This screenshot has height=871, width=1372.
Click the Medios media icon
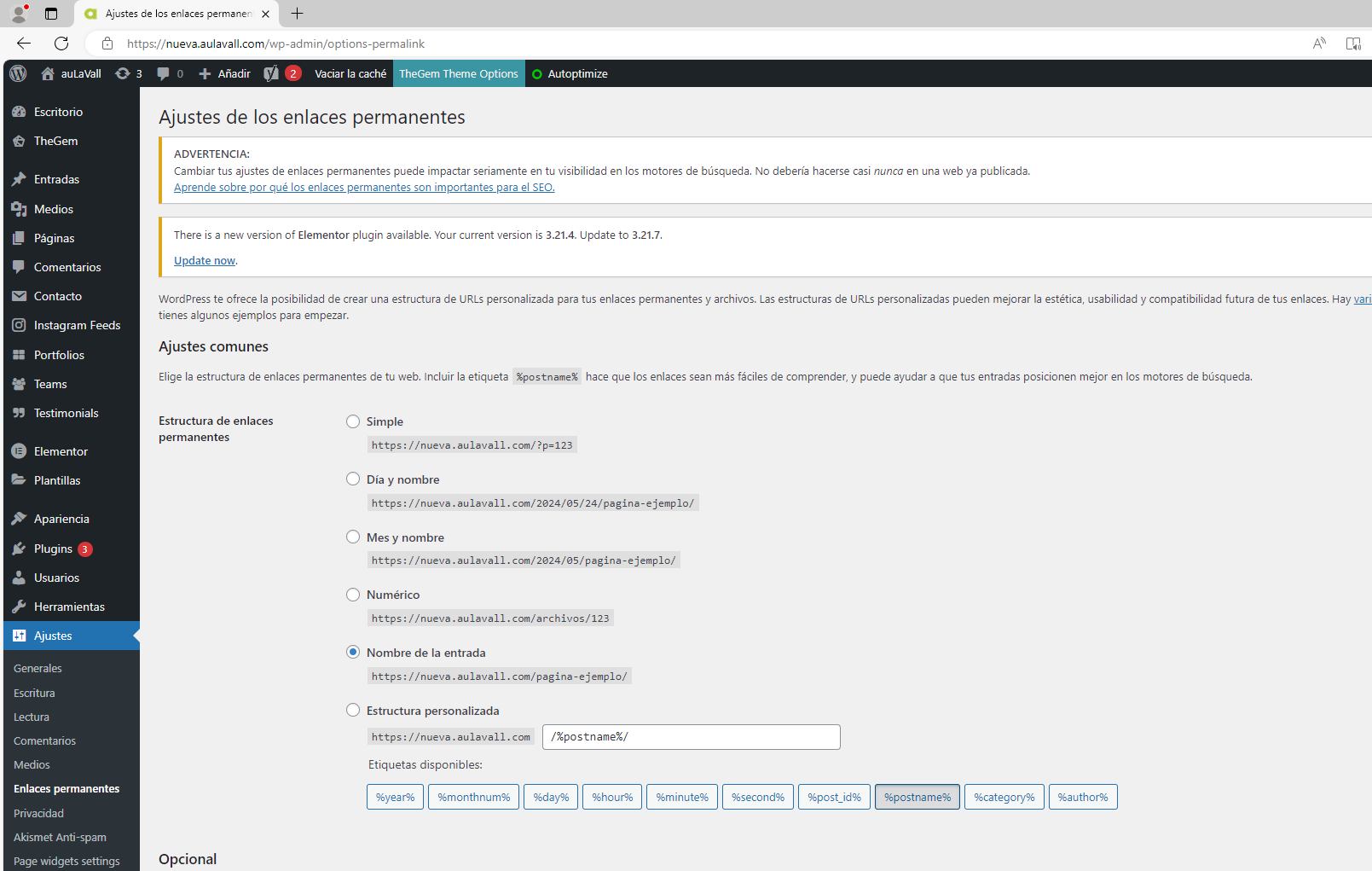(19, 209)
